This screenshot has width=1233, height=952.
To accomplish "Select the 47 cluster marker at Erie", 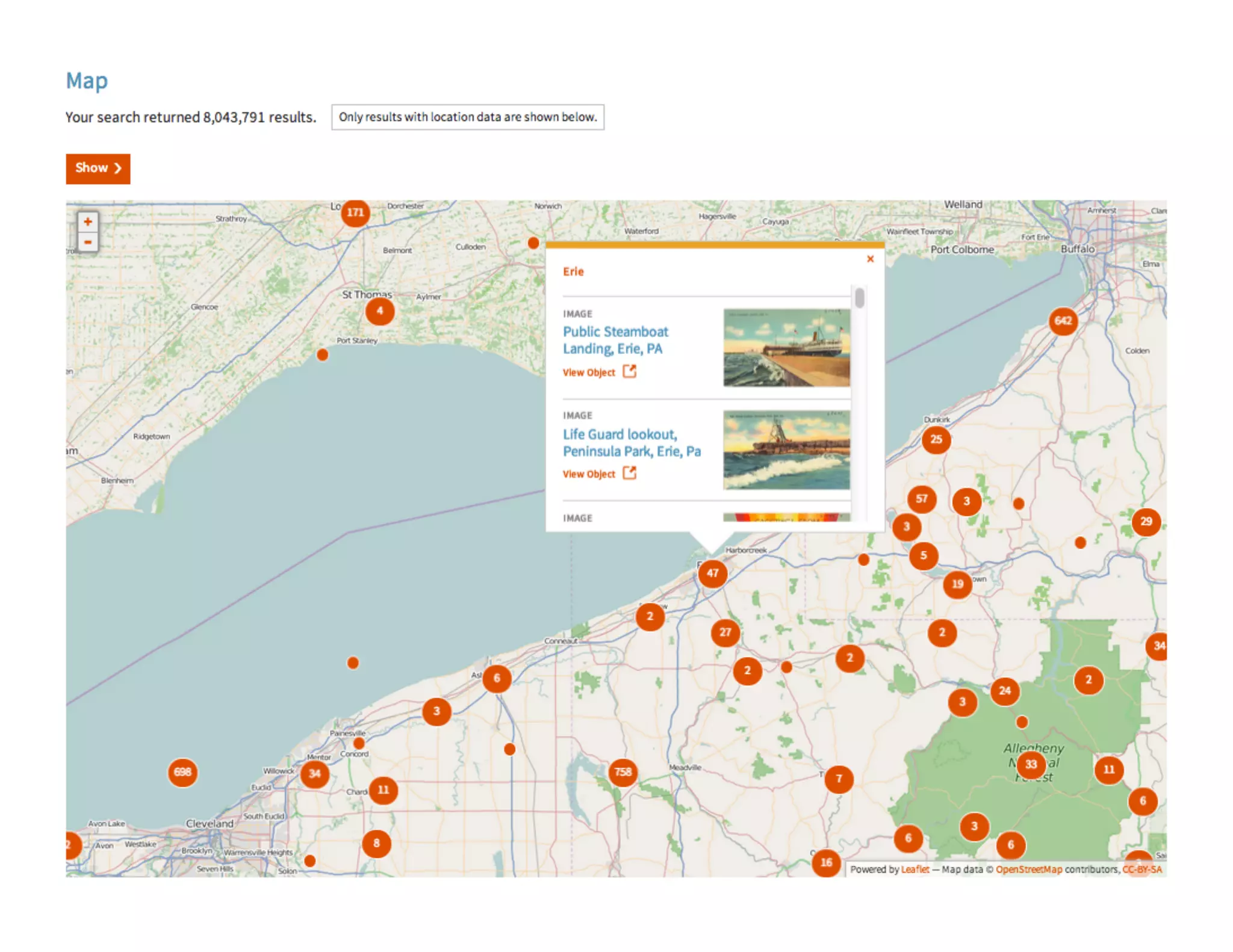I will 712,573.
